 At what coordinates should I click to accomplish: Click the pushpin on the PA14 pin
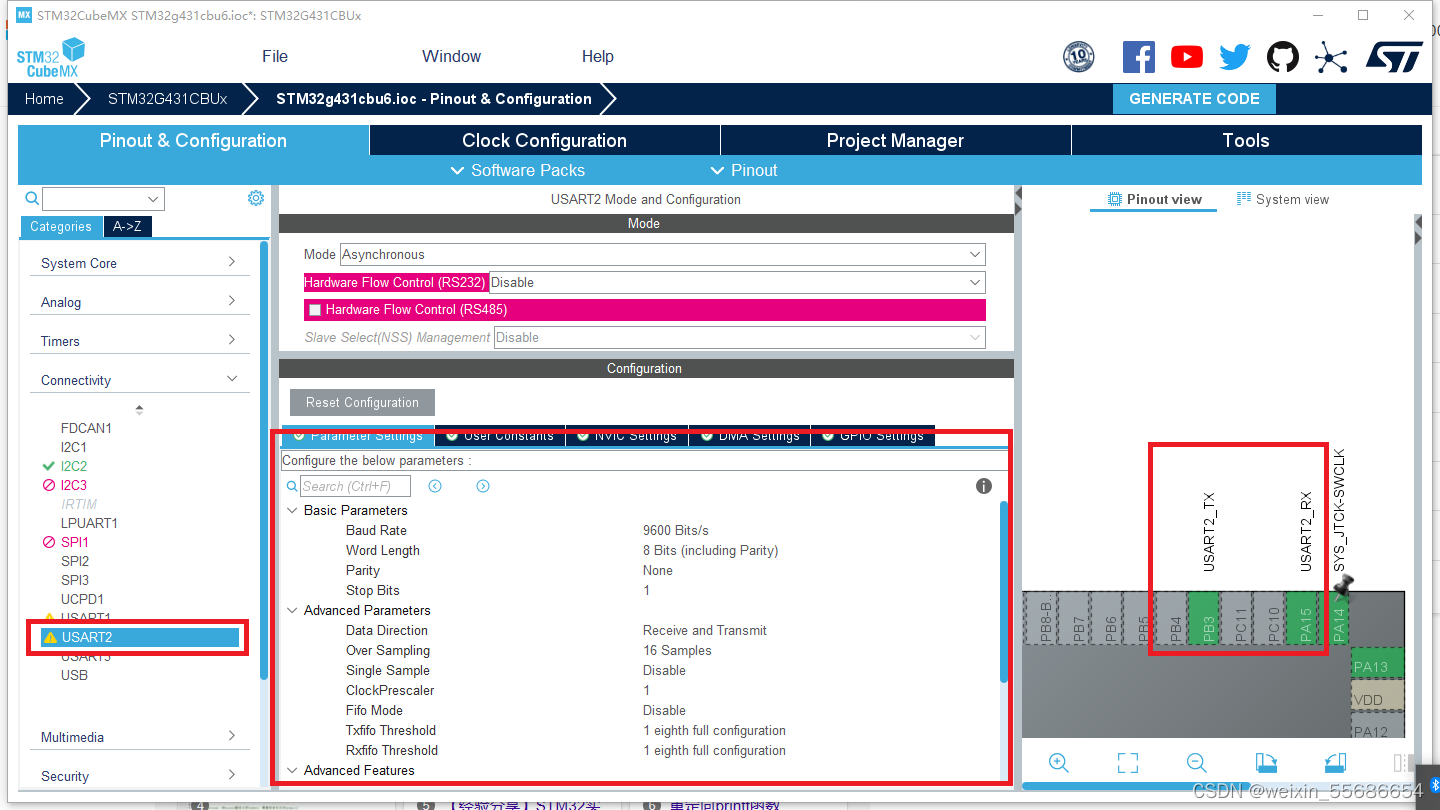1344,584
